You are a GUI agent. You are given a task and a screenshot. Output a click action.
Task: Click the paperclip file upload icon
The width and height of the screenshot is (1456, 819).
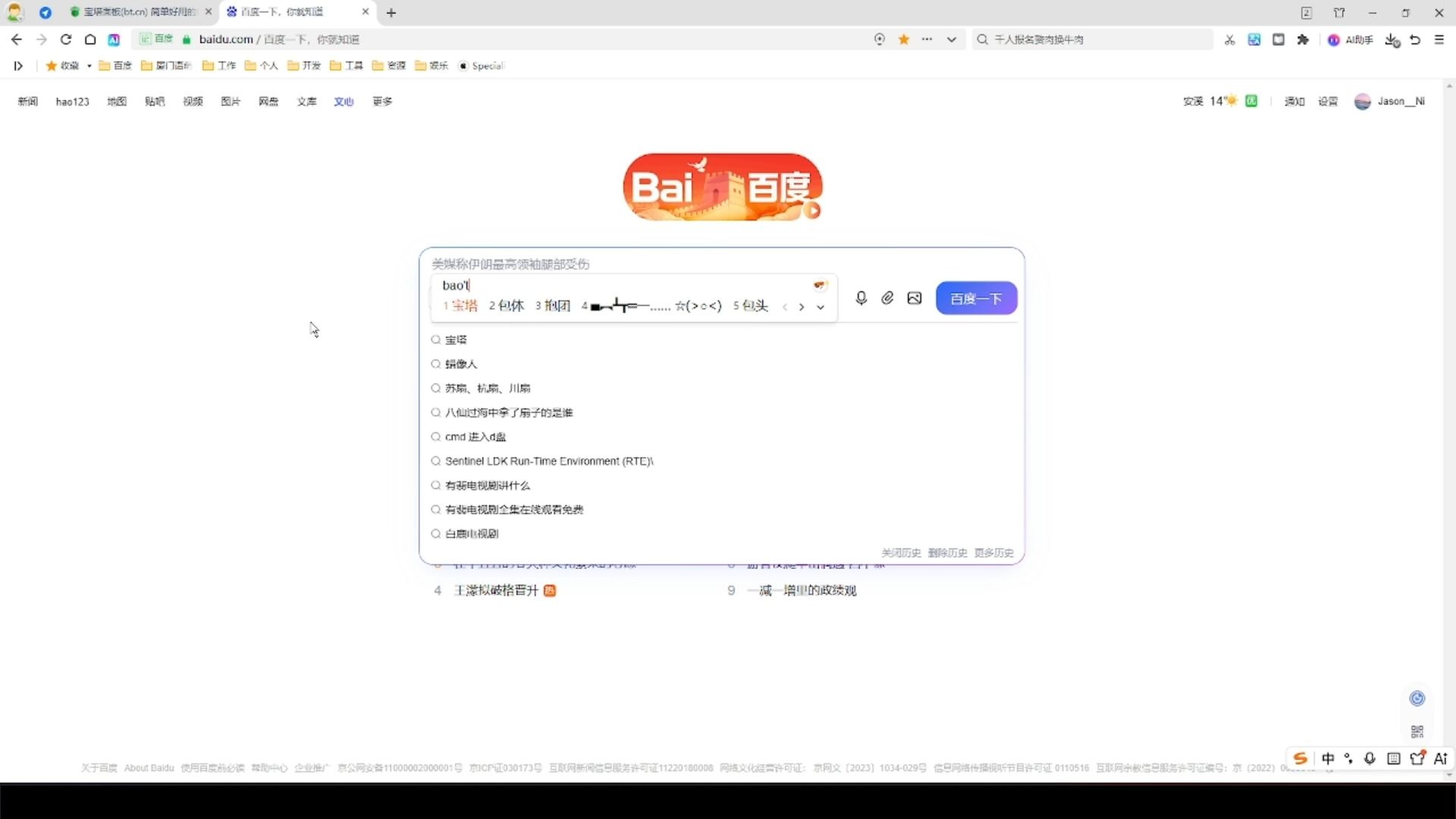coord(887,298)
